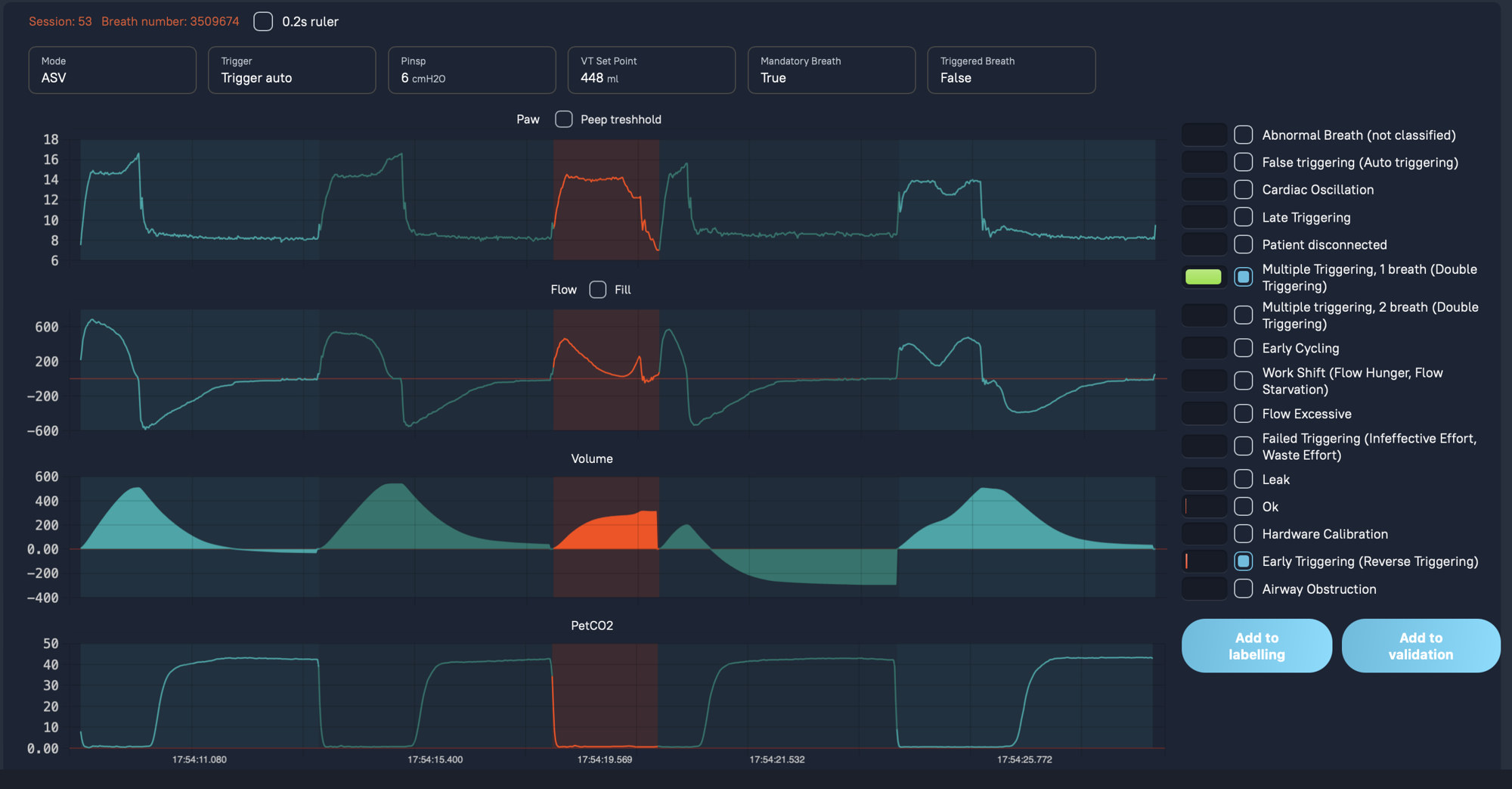Check Abnormal Breath (not classified)
The image size is (1512, 789).
tap(1244, 135)
